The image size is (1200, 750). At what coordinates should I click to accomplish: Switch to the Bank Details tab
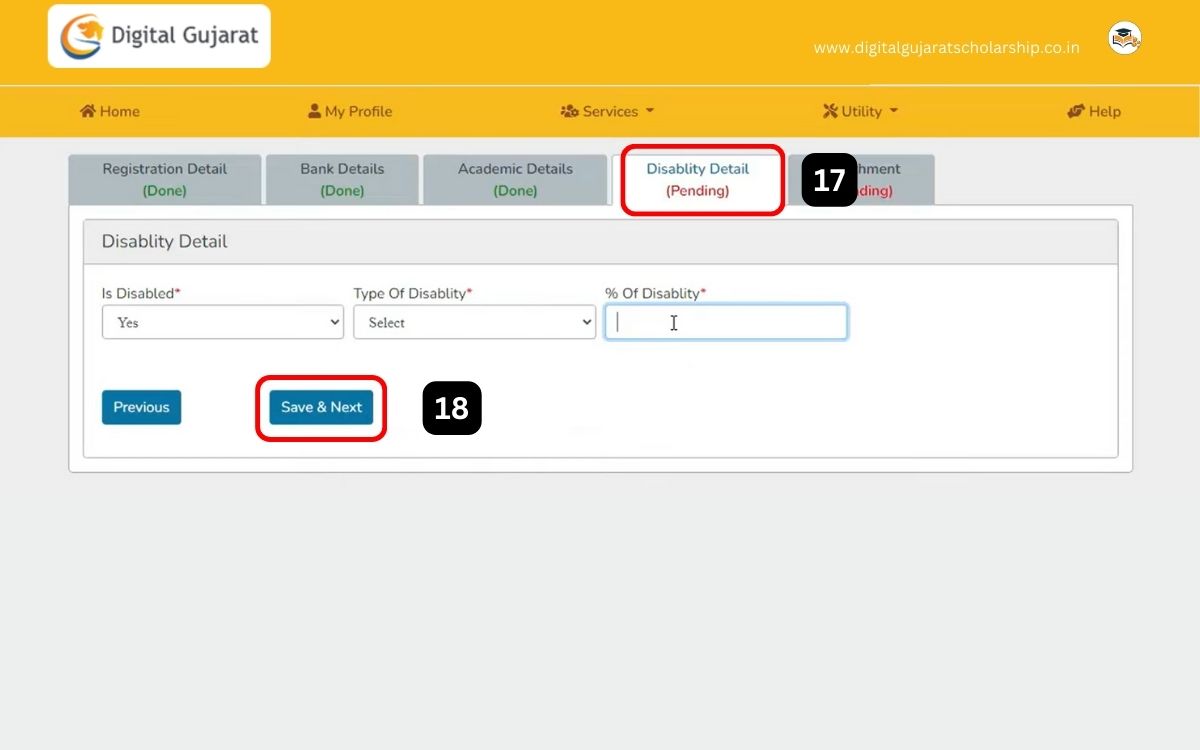(x=342, y=180)
